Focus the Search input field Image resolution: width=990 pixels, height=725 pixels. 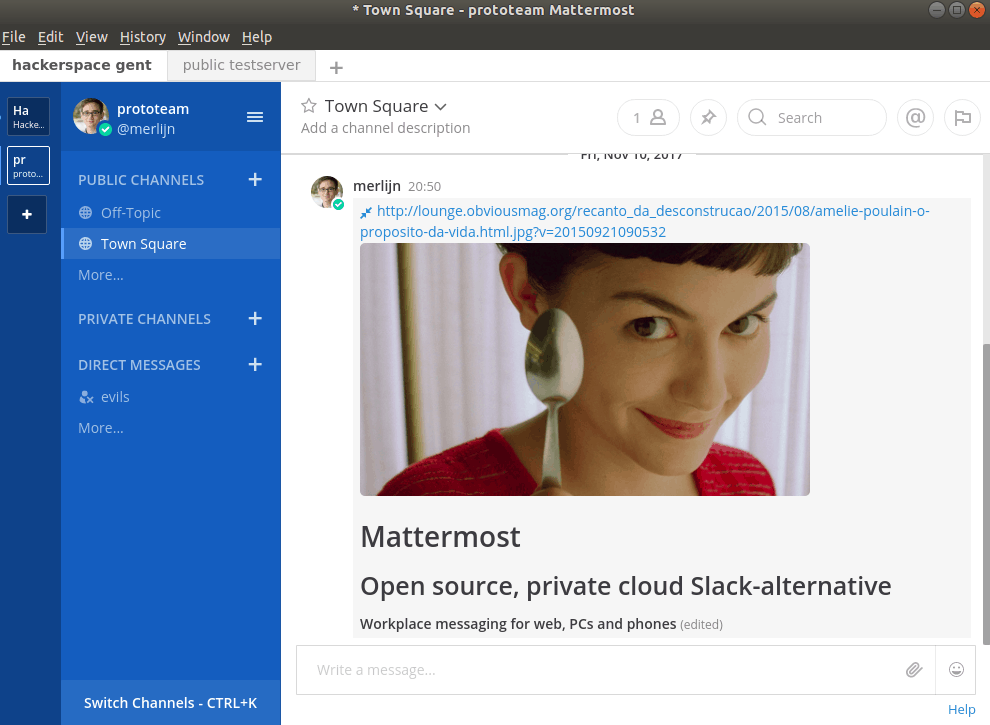(x=812, y=117)
